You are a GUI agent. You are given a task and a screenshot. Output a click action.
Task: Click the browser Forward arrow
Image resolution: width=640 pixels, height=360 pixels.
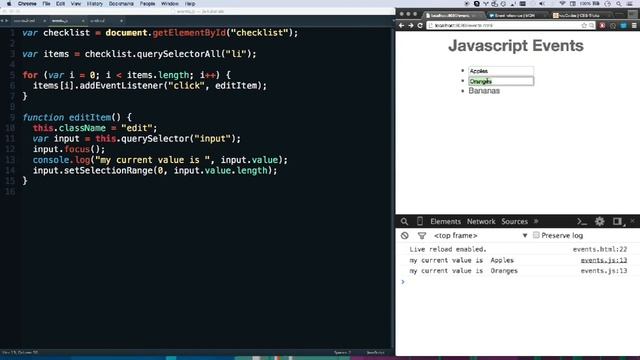(x=411, y=25)
